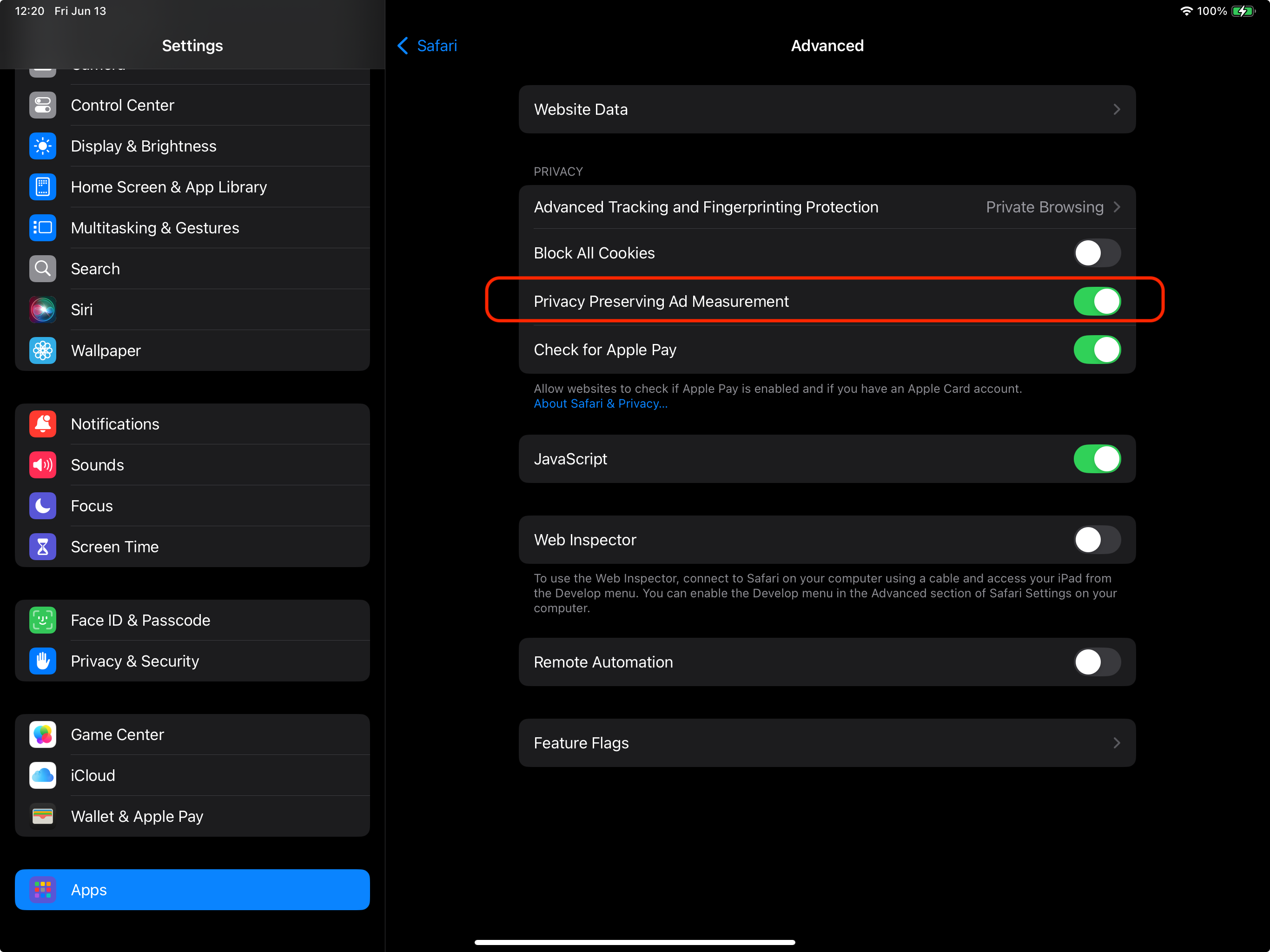Tap the Wallet & Apple Pay icon
This screenshot has width=1270, height=952.
[x=42, y=816]
